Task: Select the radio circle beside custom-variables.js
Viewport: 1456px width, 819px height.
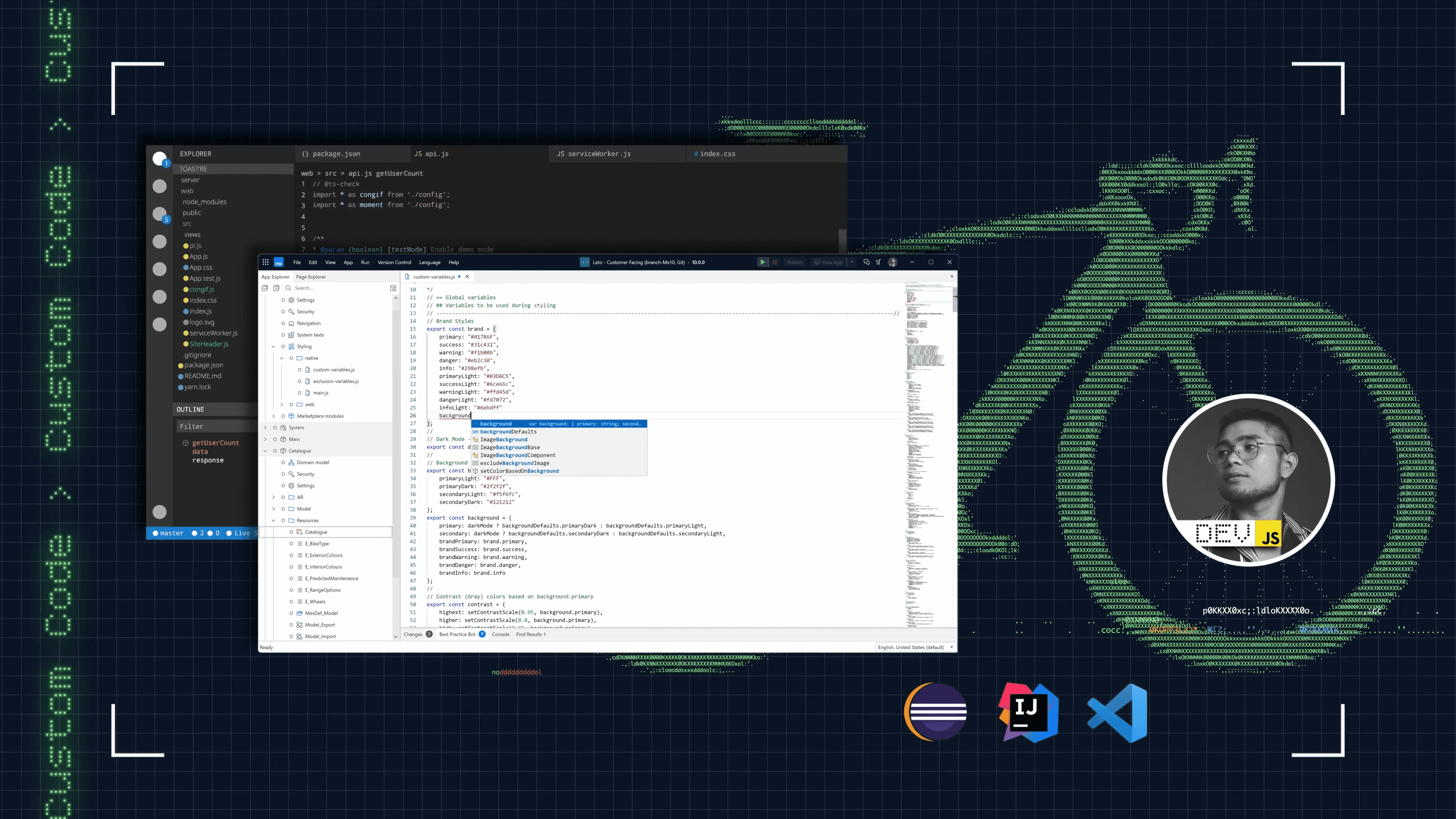Action: pyautogui.click(x=300, y=369)
